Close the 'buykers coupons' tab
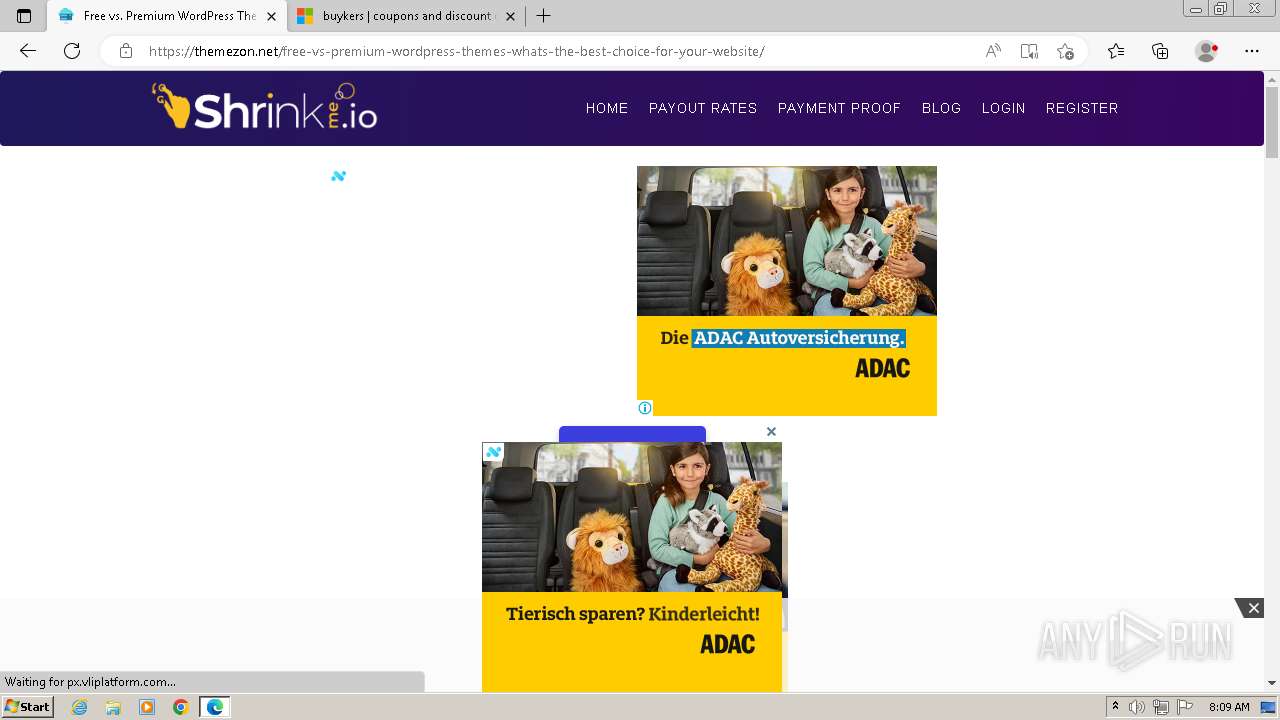The image size is (1280, 720). (510, 16)
